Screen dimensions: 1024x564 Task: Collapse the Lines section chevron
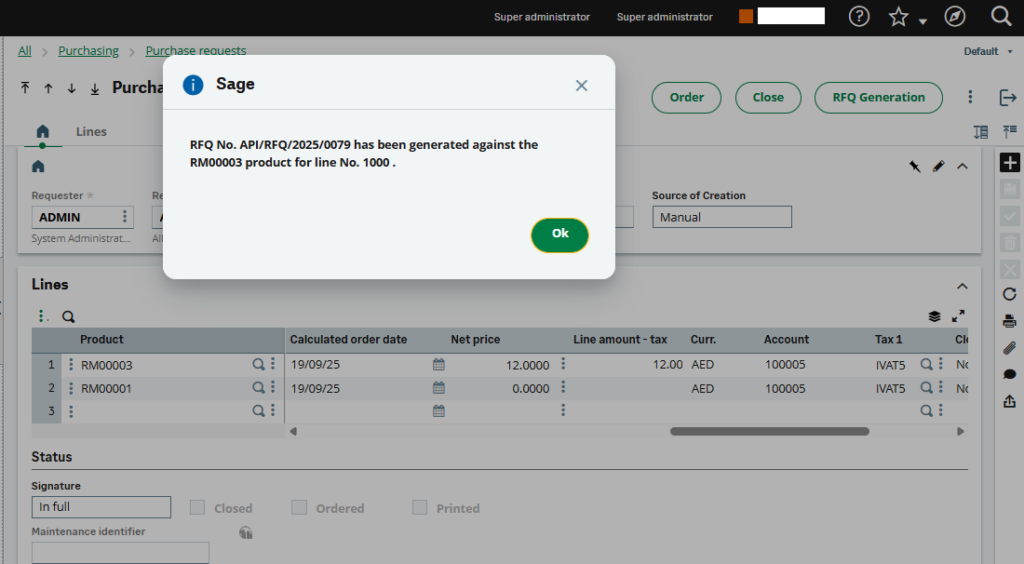[x=963, y=285]
